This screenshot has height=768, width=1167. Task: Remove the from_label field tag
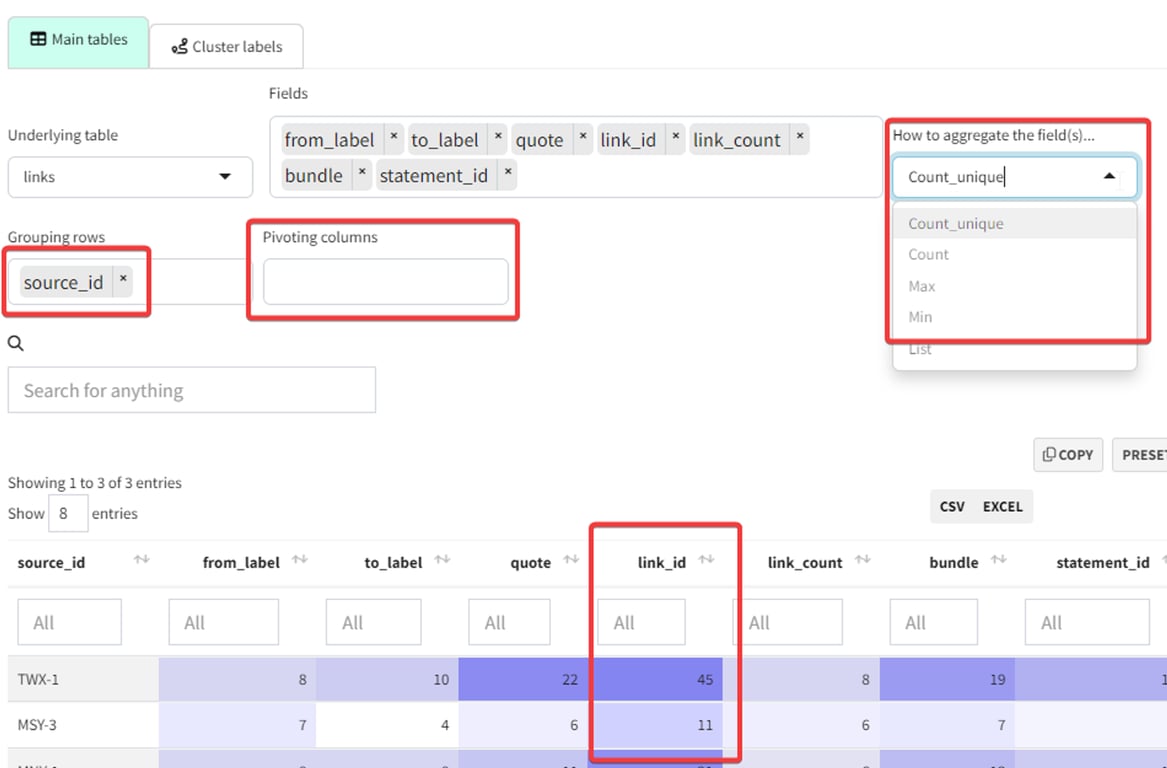[394, 139]
